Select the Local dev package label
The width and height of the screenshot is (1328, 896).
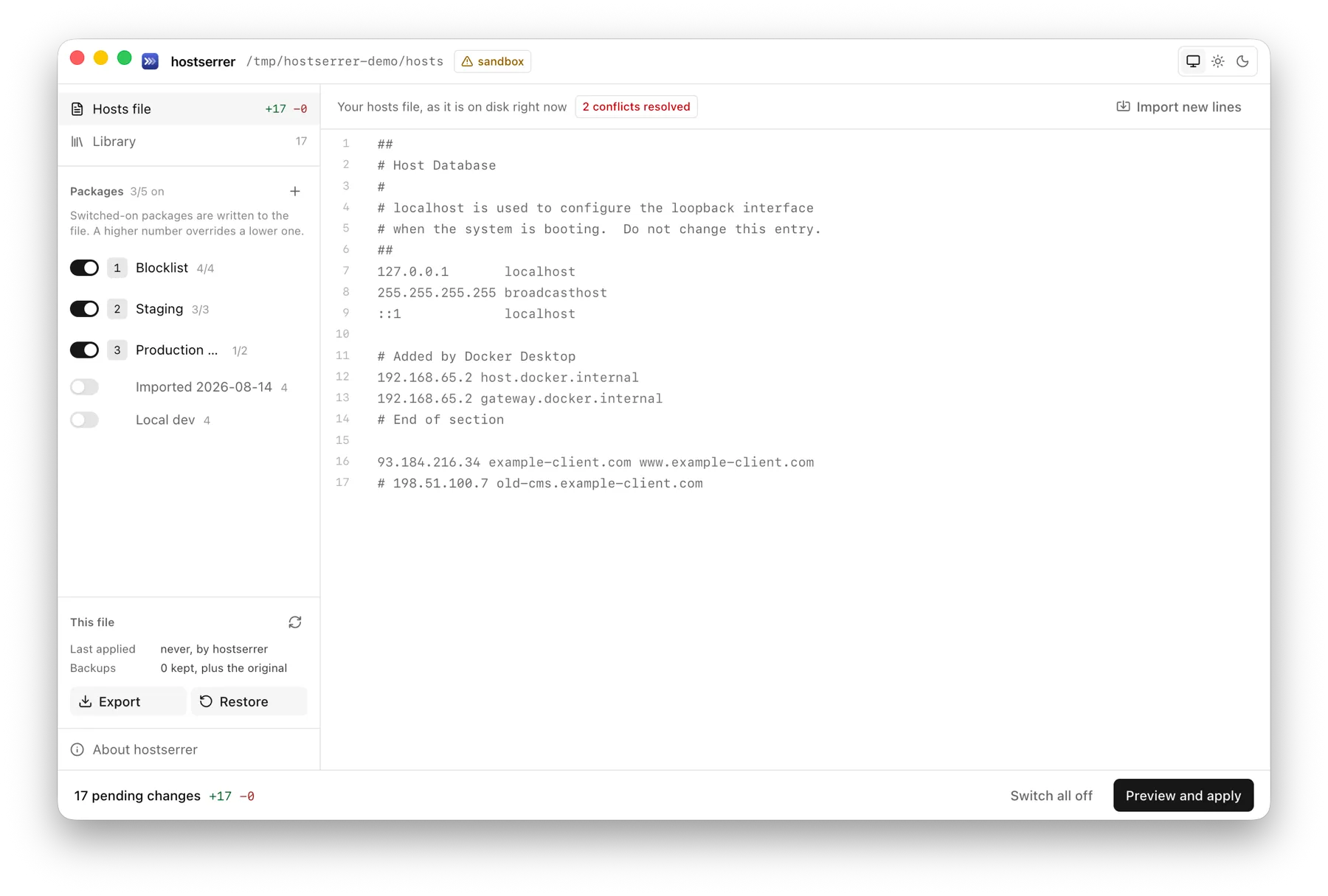pos(165,420)
